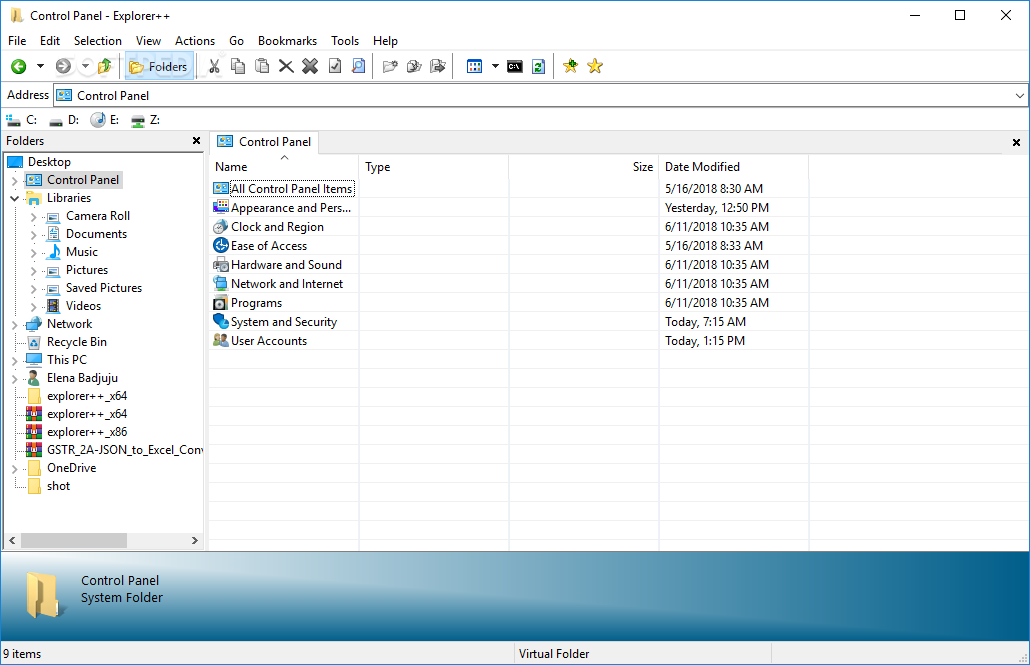Image resolution: width=1030 pixels, height=665 pixels.
Task: Select the Control Panel tab
Action: point(264,142)
